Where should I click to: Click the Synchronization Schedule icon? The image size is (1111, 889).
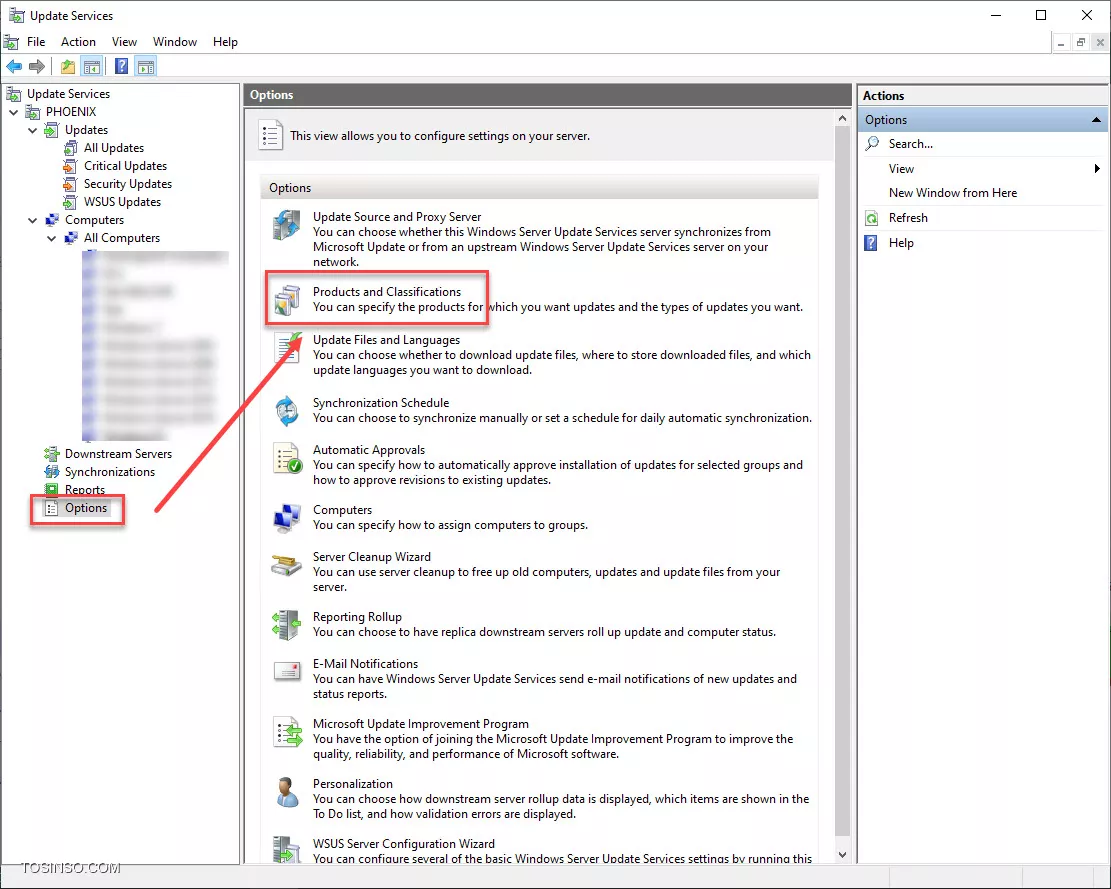287,411
